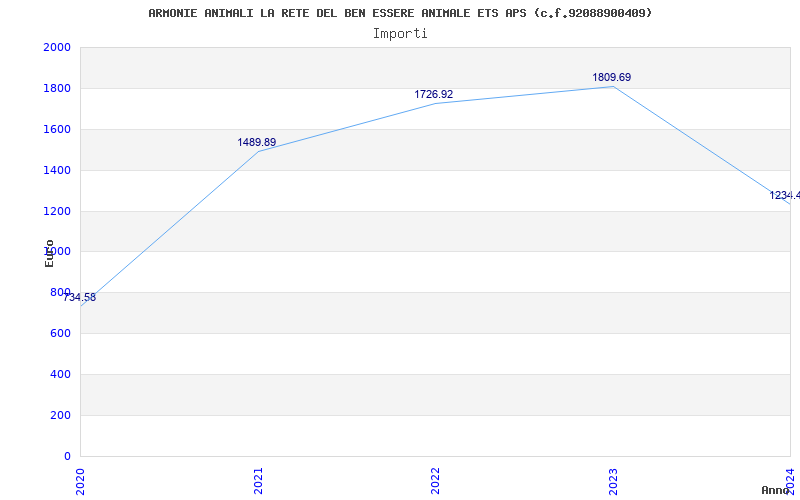Select the 1726.92 data label
800x500 pixels.
pyautogui.click(x=434, y=94)
